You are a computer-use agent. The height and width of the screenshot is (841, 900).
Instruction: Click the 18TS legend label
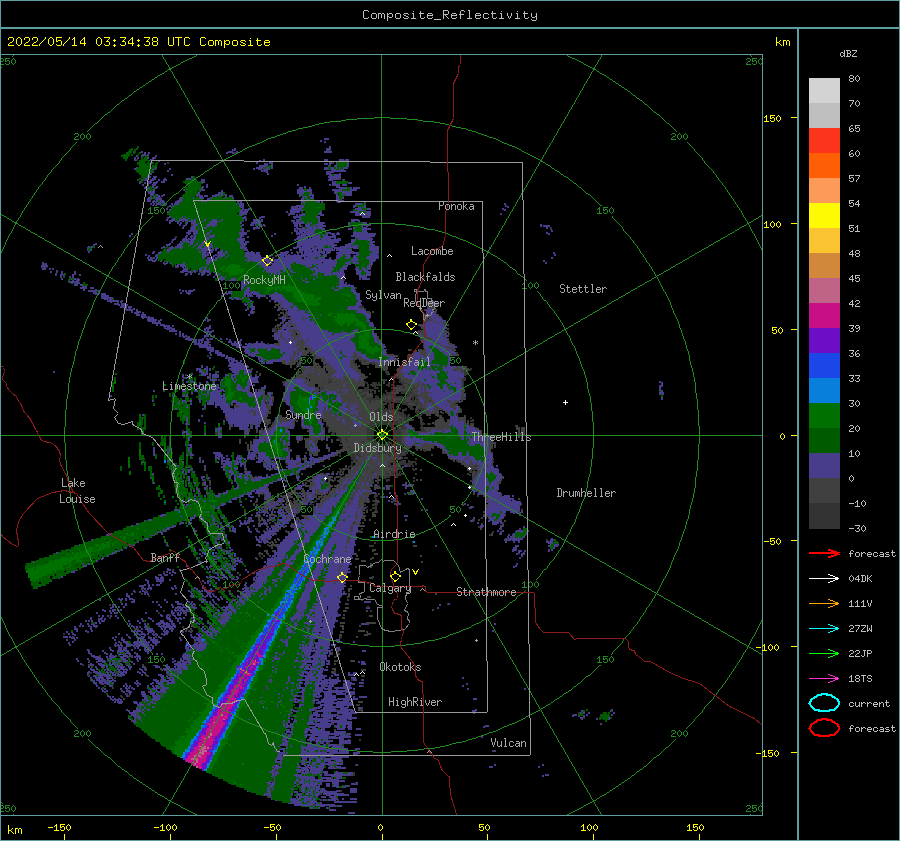(x=860, y=679)
